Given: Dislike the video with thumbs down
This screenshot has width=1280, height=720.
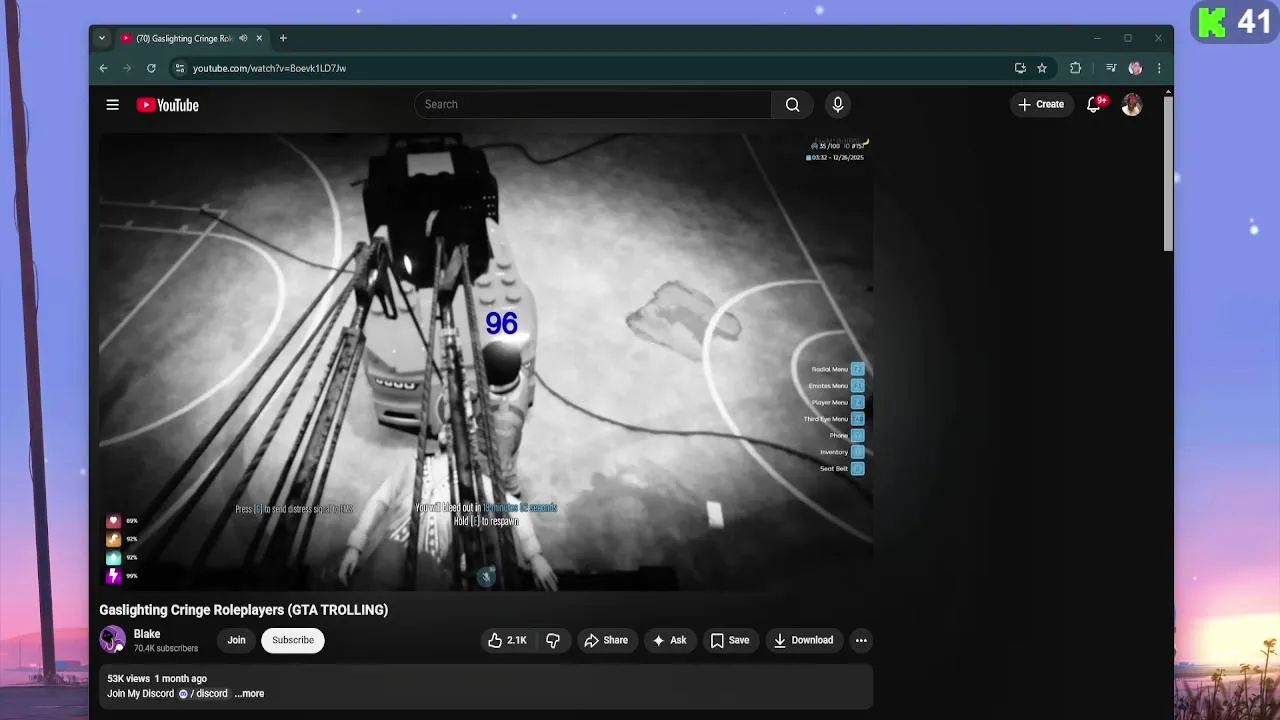Looking at the screenshot, I should (553, 640).
